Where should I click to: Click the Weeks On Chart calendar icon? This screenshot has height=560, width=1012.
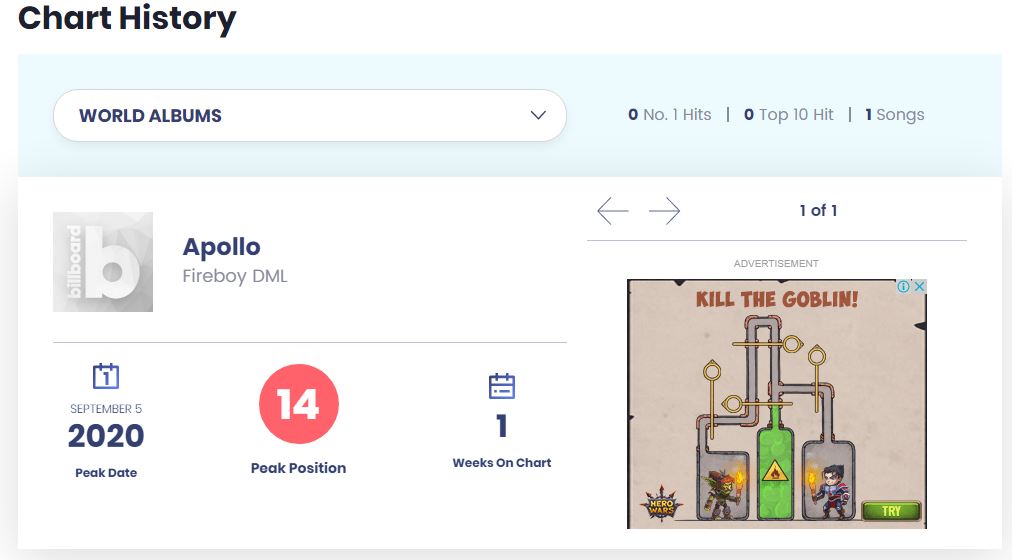501,385
